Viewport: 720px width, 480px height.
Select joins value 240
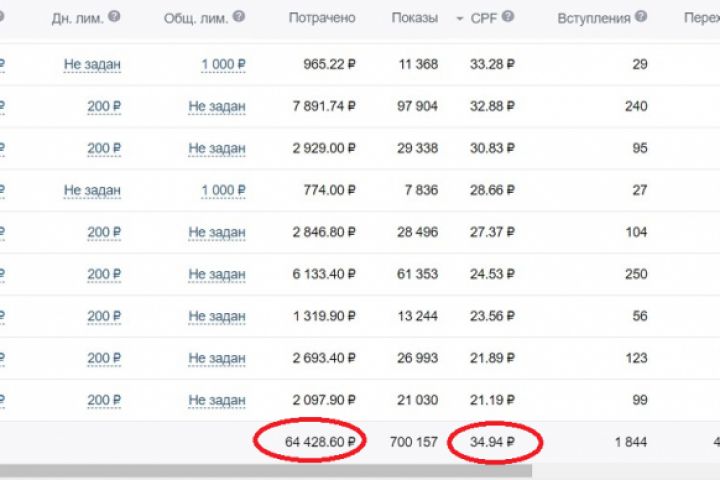point(636,106)
